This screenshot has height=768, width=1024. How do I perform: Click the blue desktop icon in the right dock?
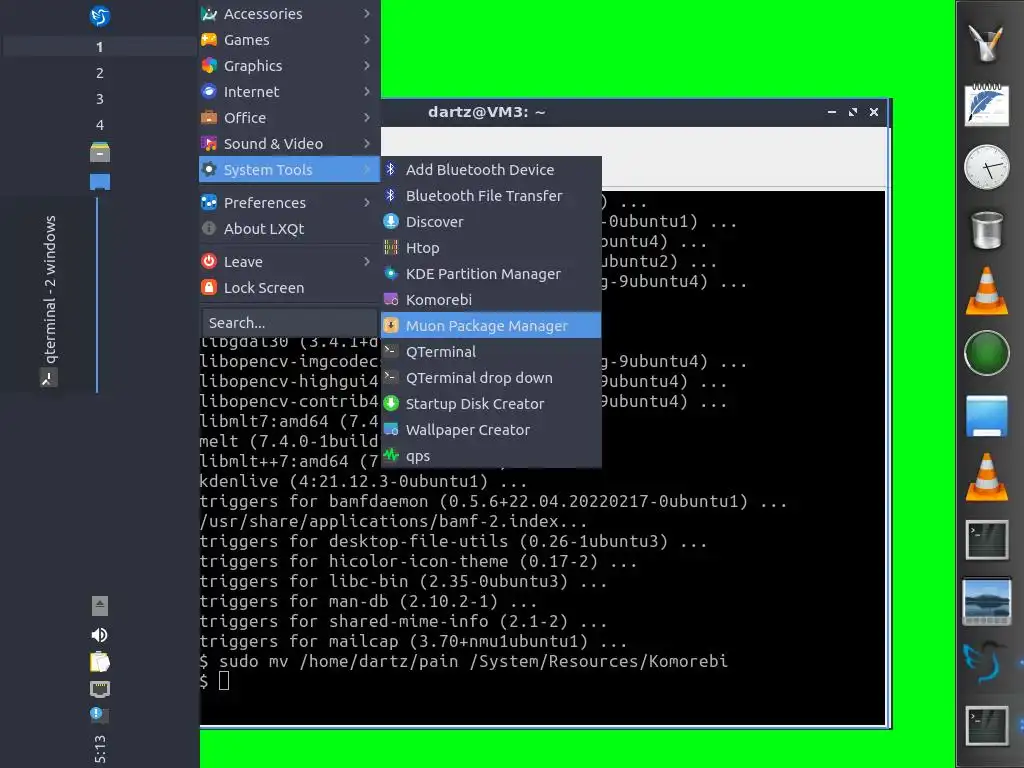[987, 415]
